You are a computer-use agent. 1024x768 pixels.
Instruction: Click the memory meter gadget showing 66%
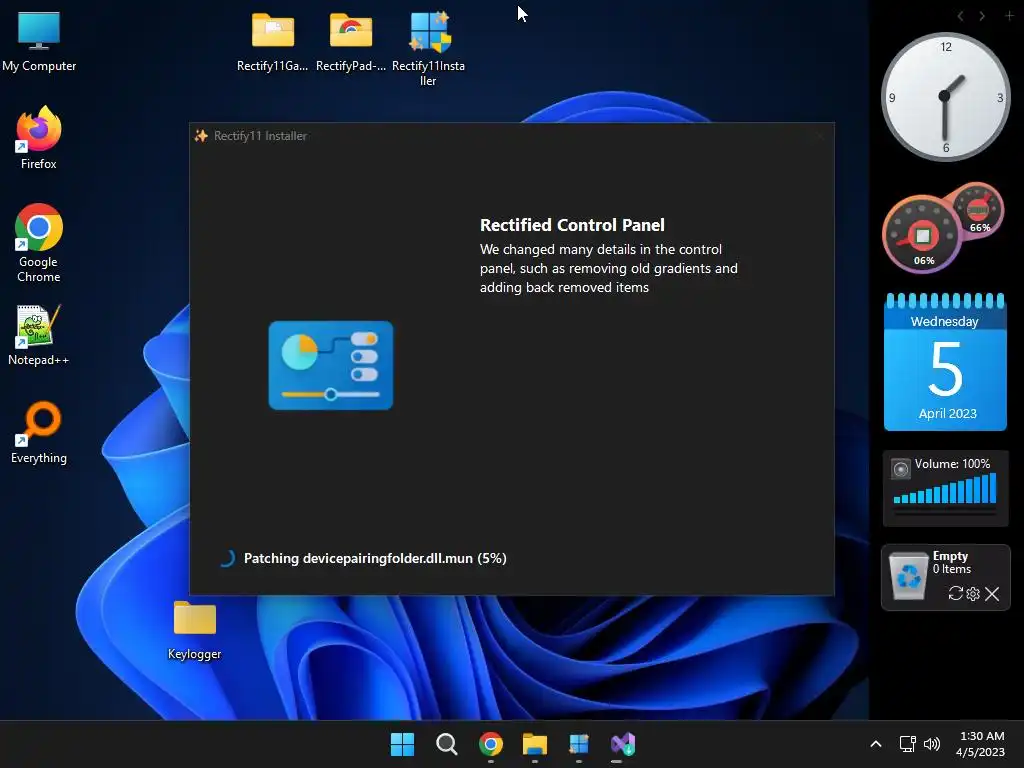pyautogui.click(x=978, y=211)
